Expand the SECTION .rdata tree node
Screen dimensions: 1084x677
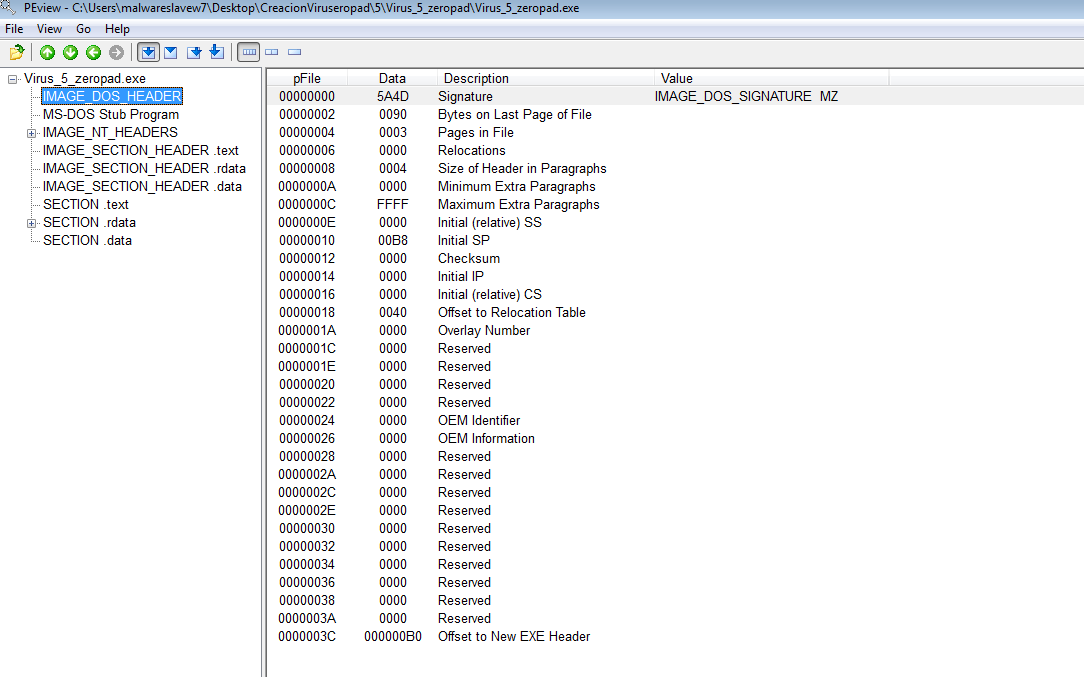pos(31,222)
